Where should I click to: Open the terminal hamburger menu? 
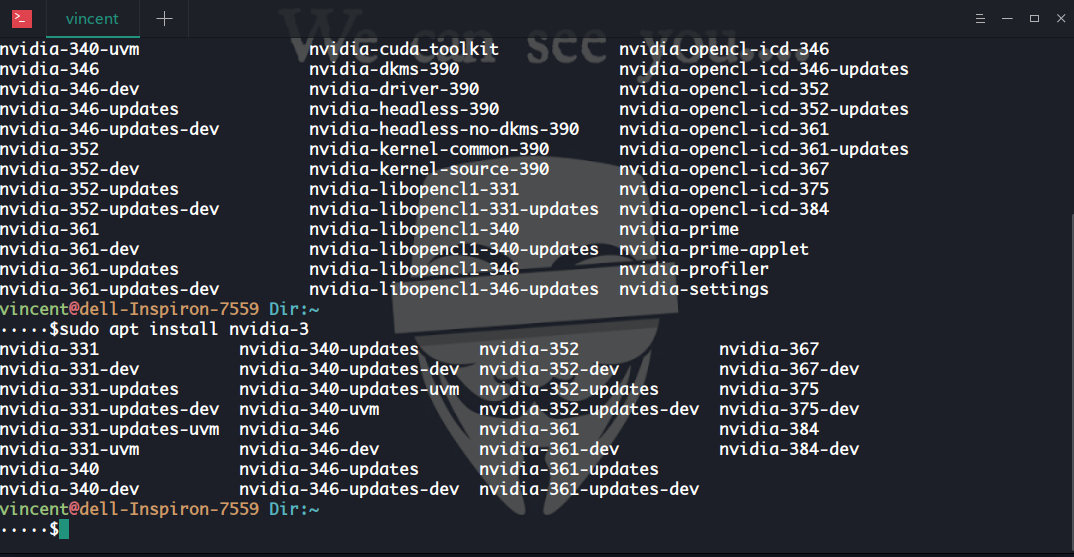pyautogui.click(x=980, y=18)
